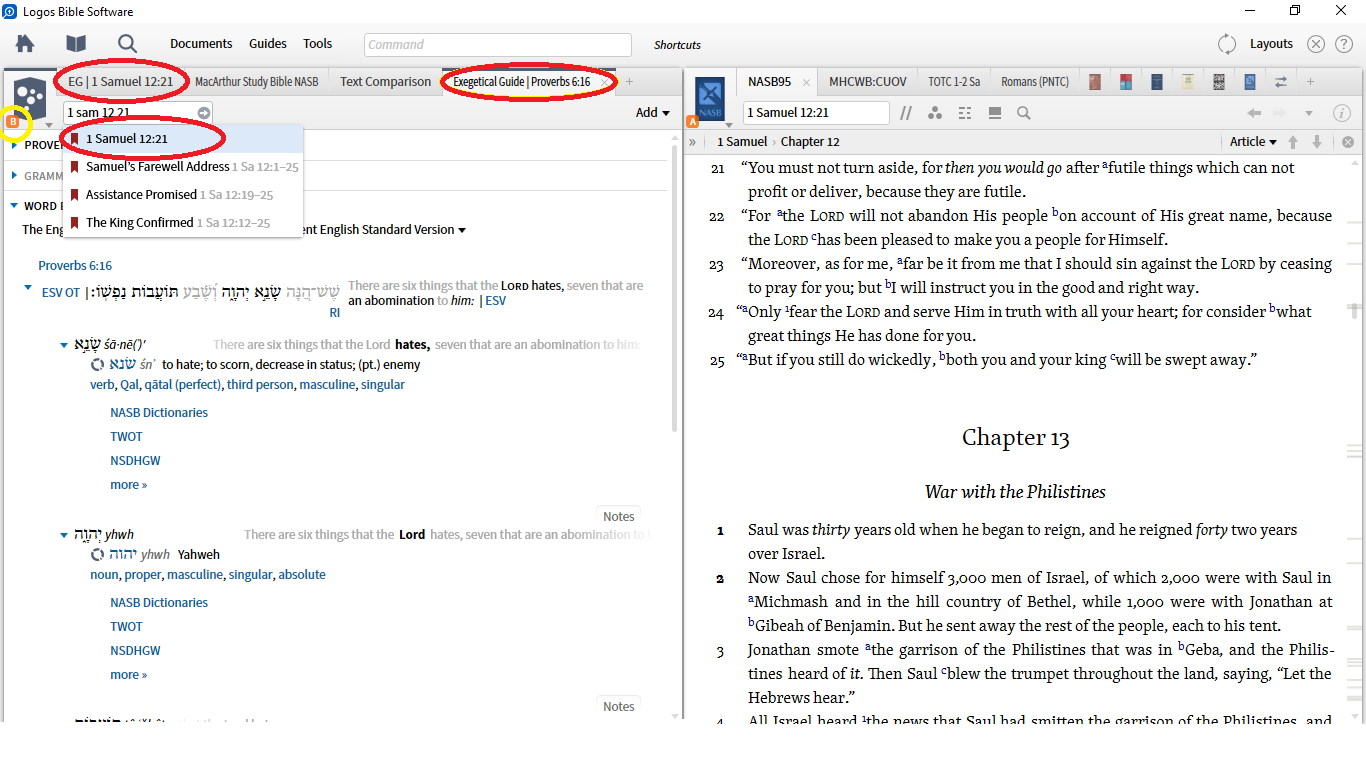The height and width of the screenshot is (768, 1366).
Task: Collapse the ESV OT verse section
Action: [28, 288]
